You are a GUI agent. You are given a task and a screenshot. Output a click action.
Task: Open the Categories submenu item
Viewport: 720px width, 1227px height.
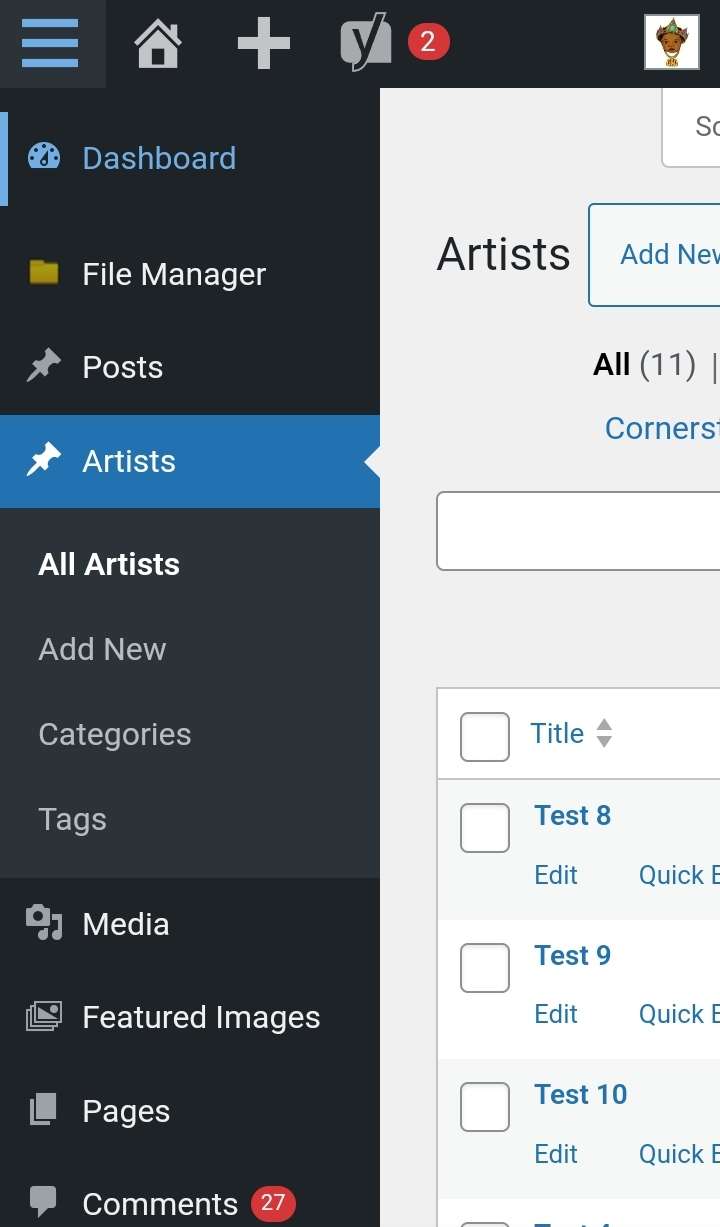tap(115, 734)
